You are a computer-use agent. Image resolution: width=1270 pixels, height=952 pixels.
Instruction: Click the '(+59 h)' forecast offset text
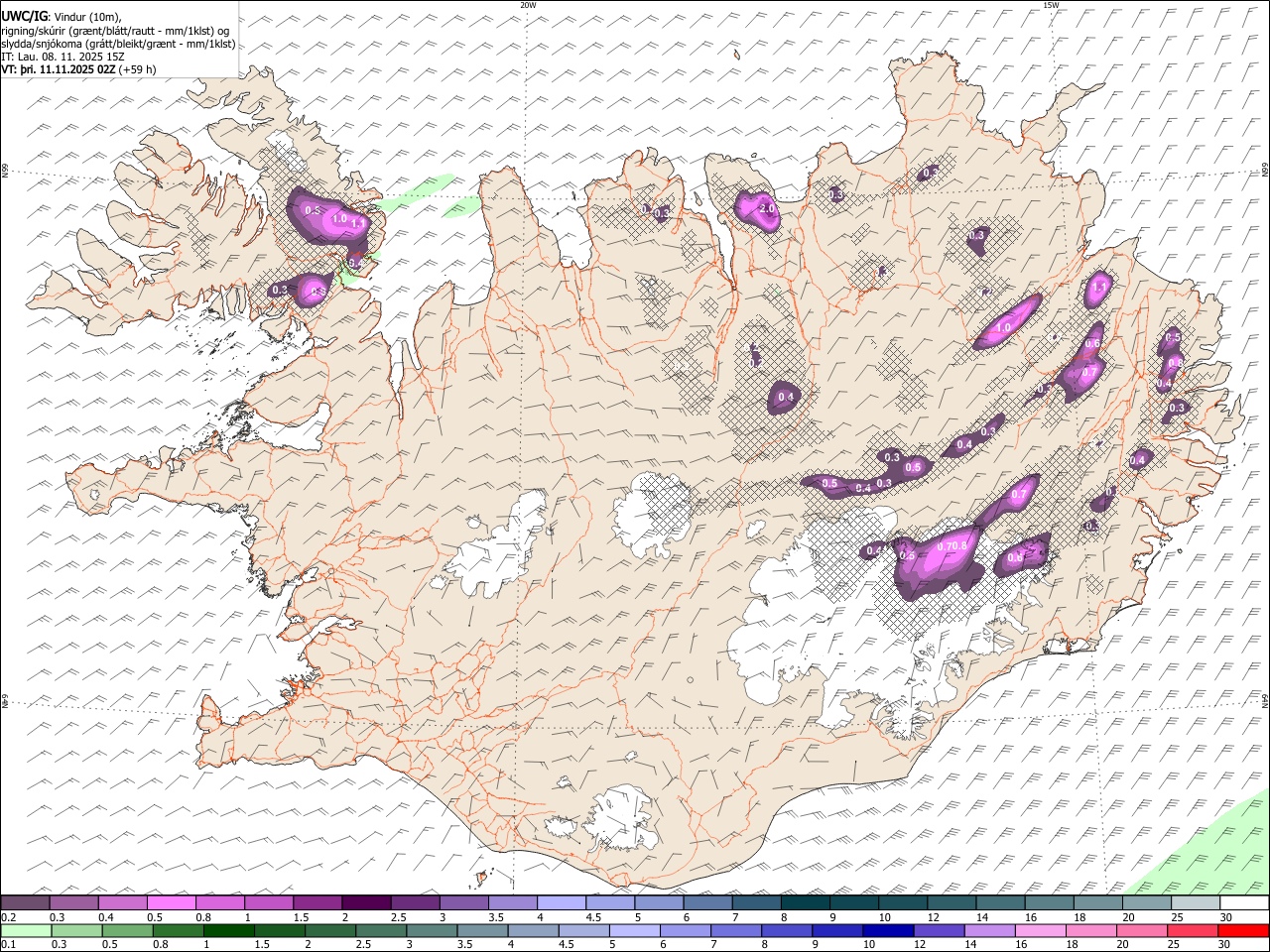pyautogui.click(x=137, y=69)
